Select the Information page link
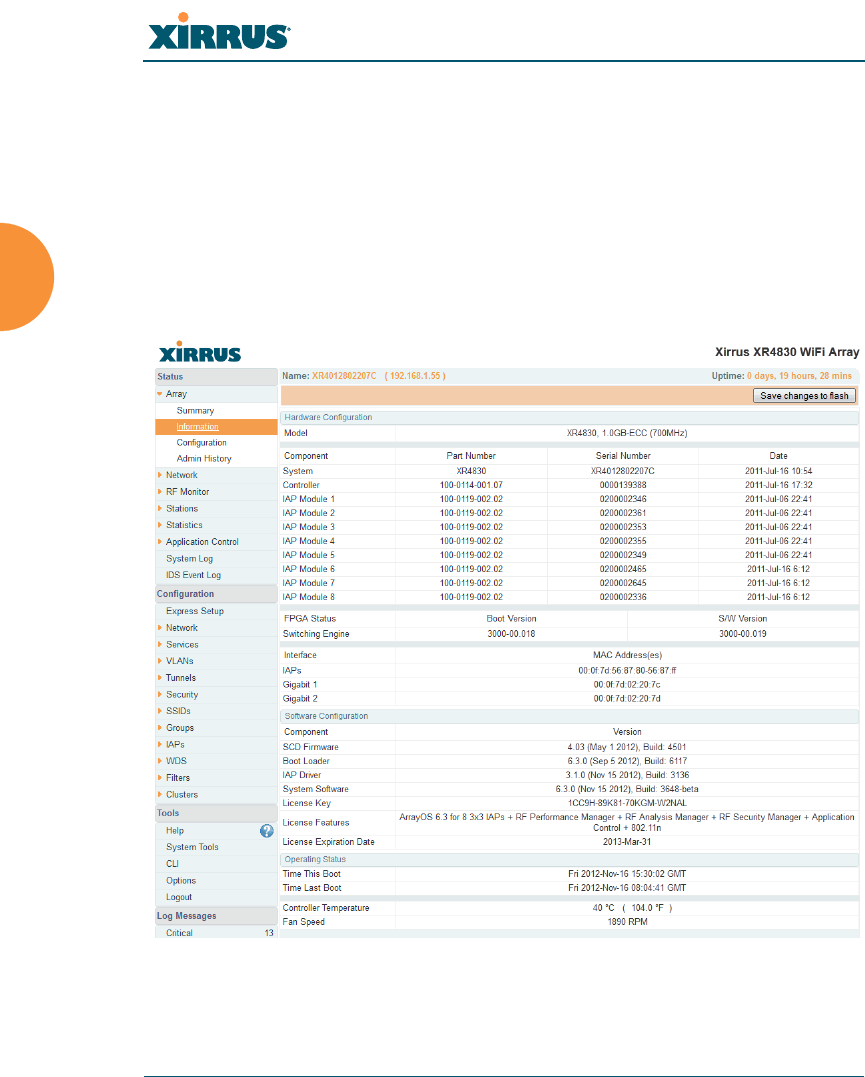The width and height of the screenshot is (865, 1077). [x=197, y=427]
